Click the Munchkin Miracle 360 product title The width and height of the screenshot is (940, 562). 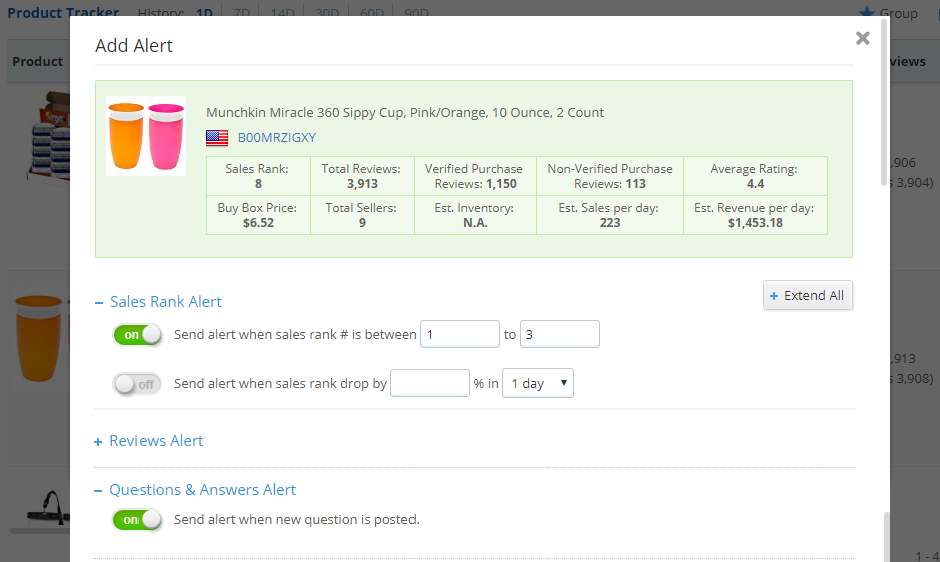coord(405,113)
